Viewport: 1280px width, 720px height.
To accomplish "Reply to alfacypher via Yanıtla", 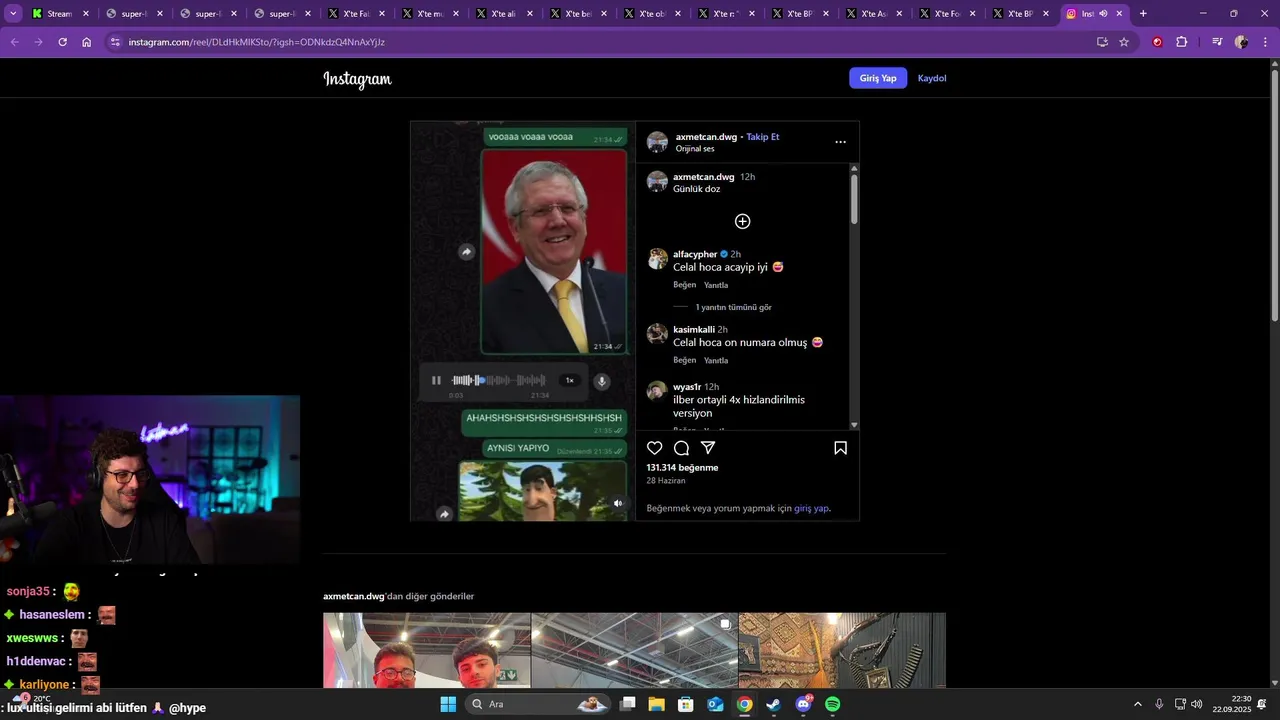I will coord(716,285).
